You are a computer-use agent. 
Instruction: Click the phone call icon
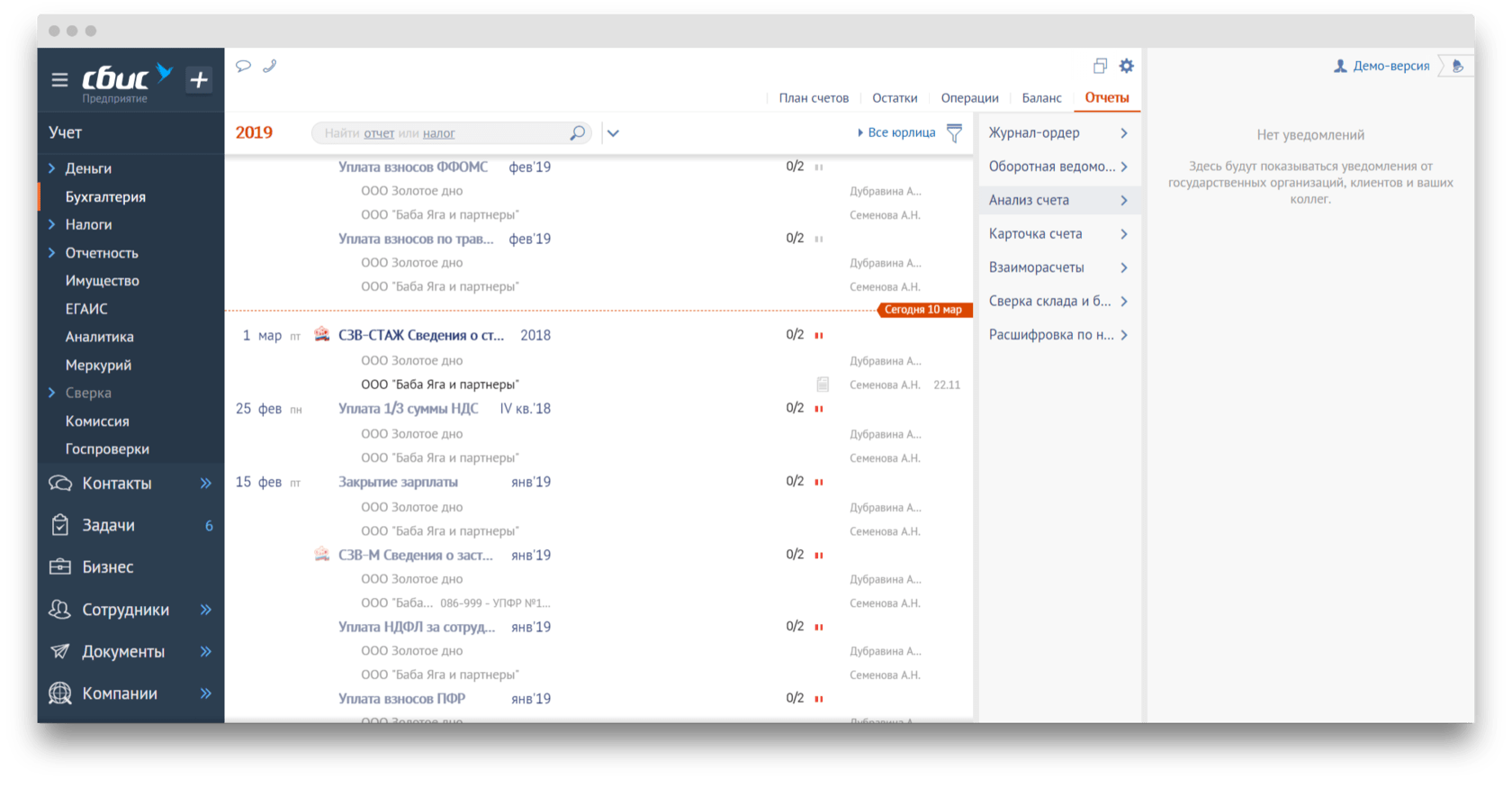269,66
